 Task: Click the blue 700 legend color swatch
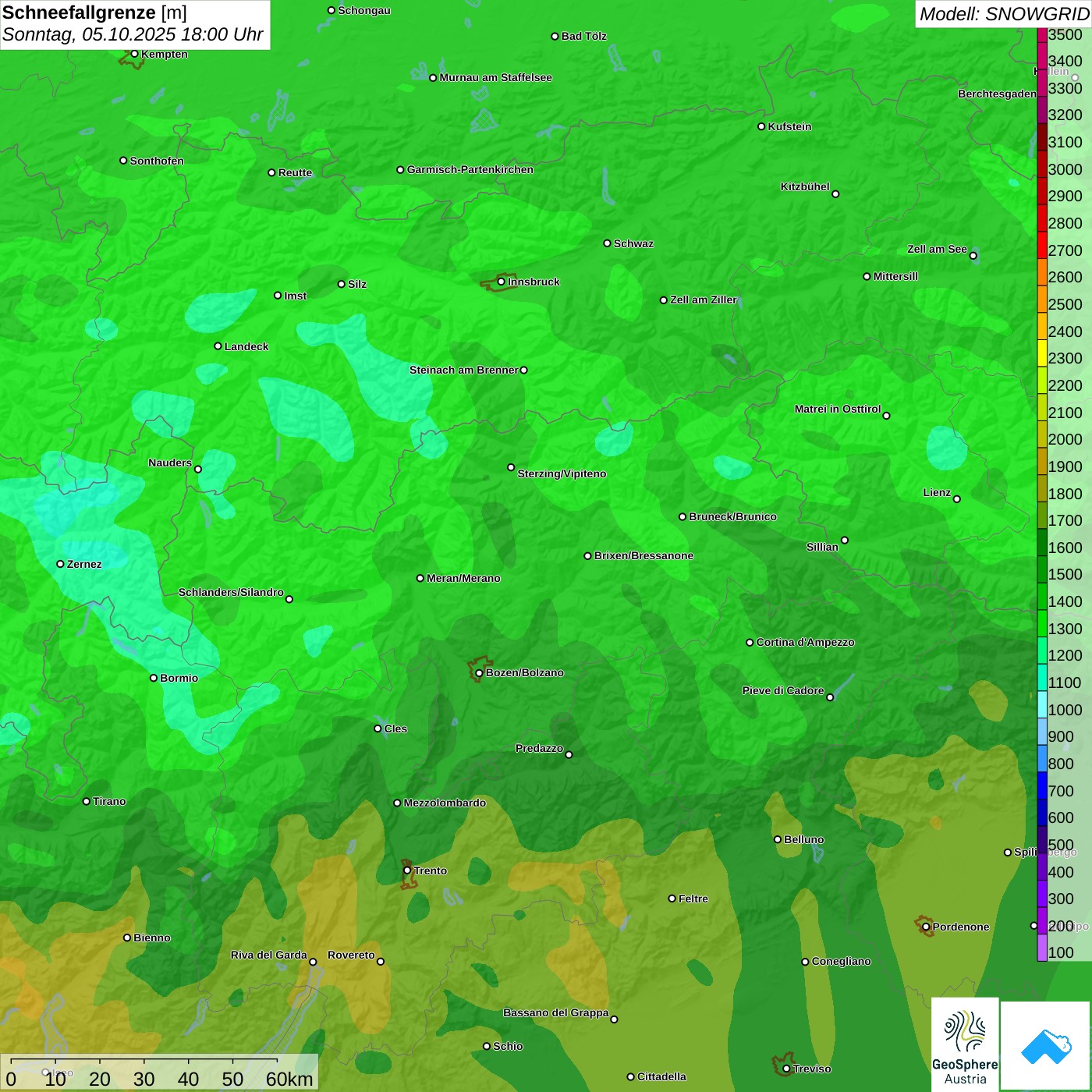1042,785
